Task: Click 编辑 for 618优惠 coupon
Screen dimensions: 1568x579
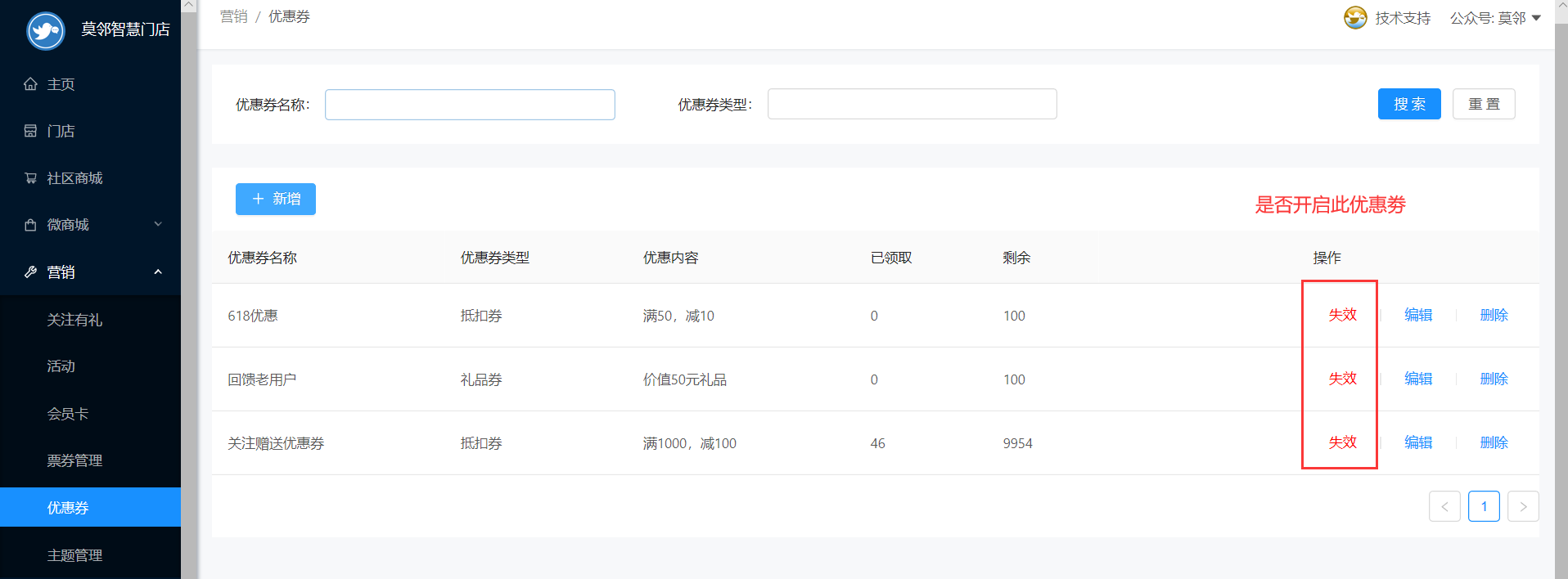Action: point(1418,315)
